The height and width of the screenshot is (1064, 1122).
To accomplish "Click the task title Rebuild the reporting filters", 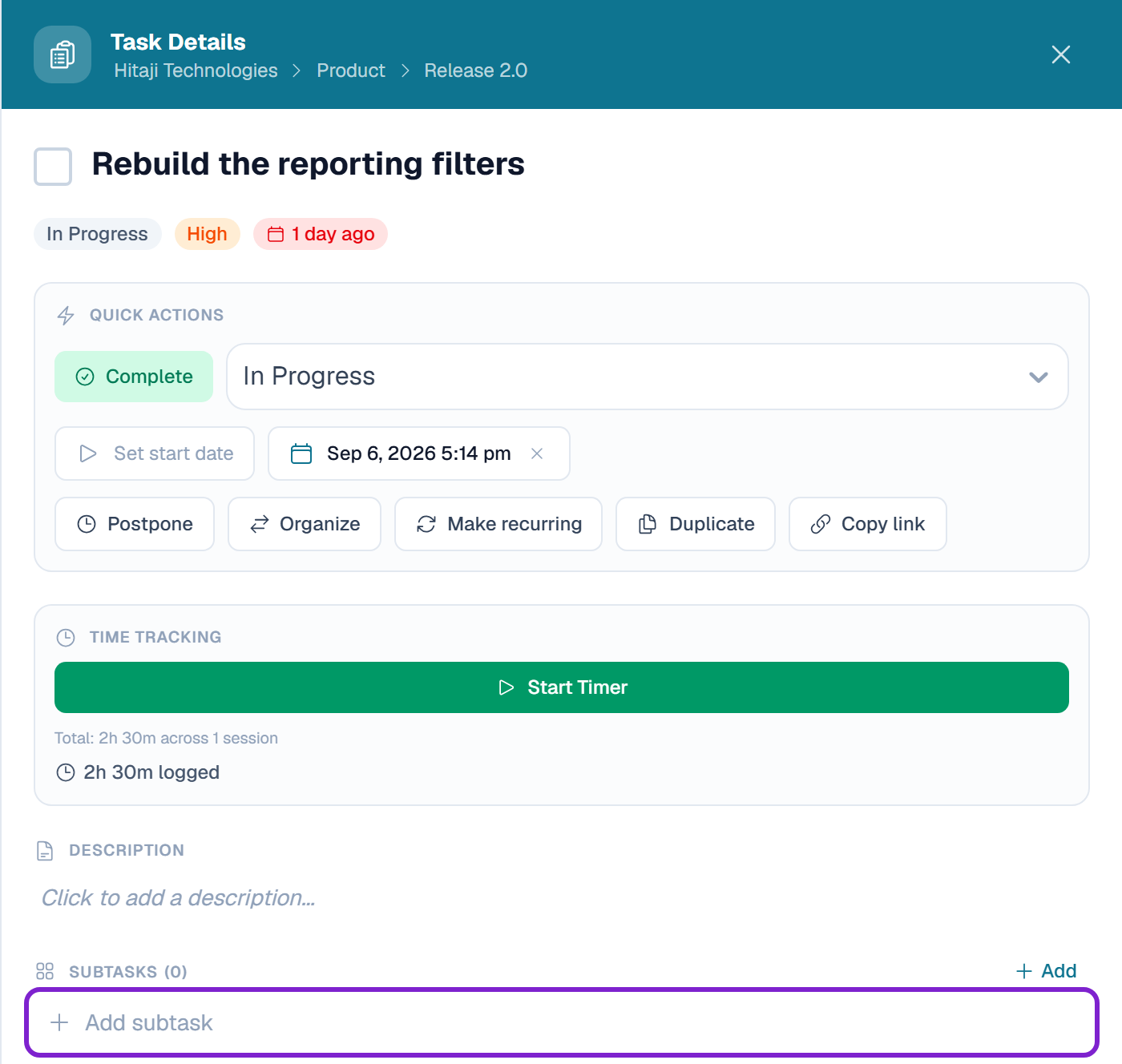I will (x=309, y=164).
